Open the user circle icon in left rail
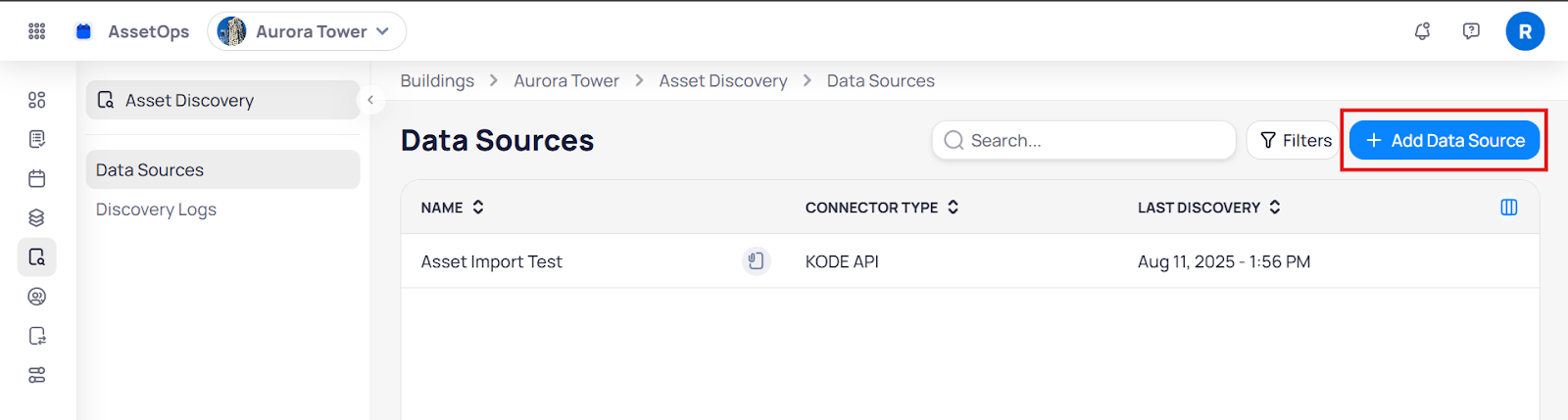Image resolution: width=1568 pixels, height=420 pixels. pos(37,297)
